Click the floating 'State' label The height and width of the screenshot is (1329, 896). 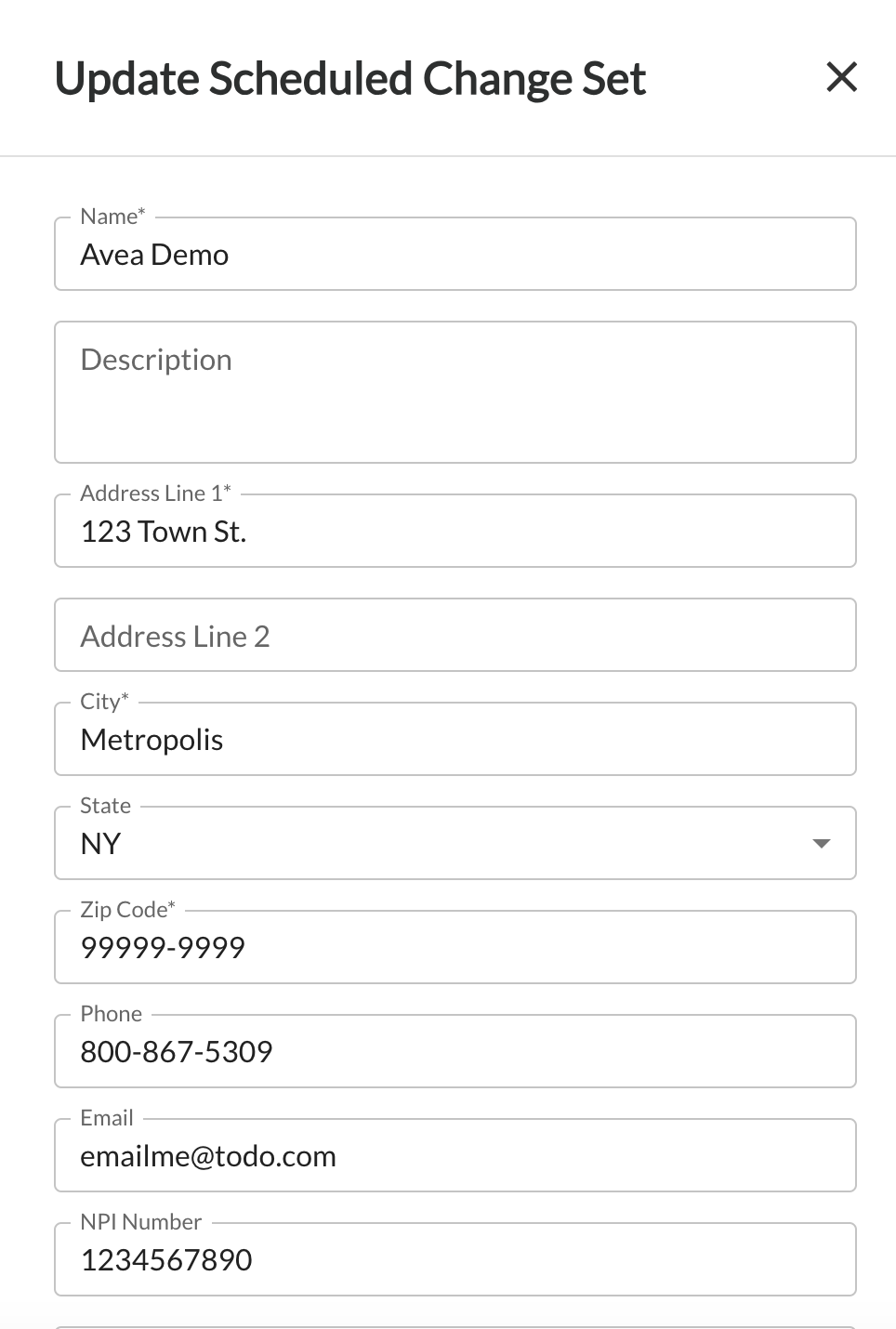coord(105,806)
